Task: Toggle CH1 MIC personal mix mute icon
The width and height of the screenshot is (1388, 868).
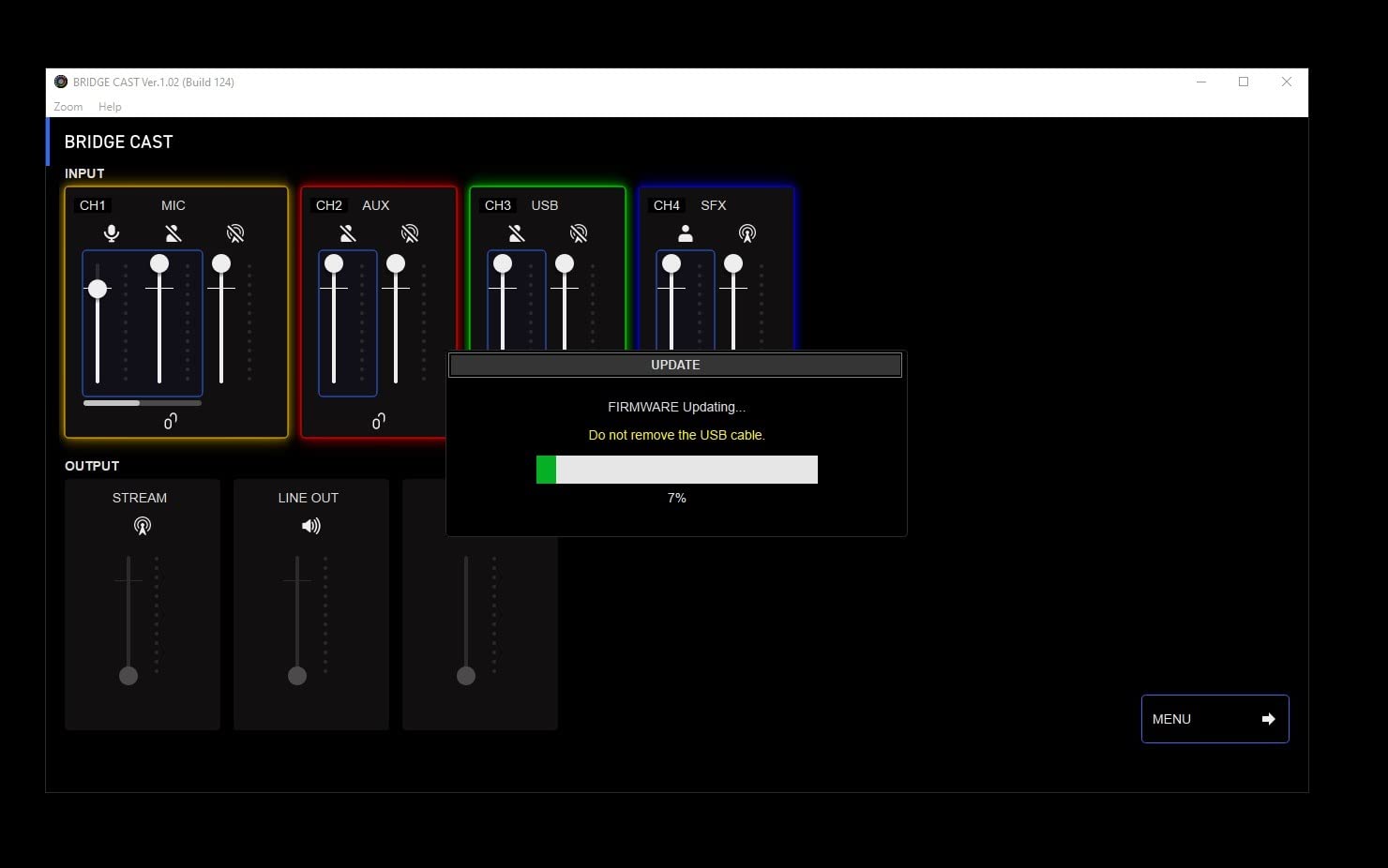Action: (x=173, y=233)
